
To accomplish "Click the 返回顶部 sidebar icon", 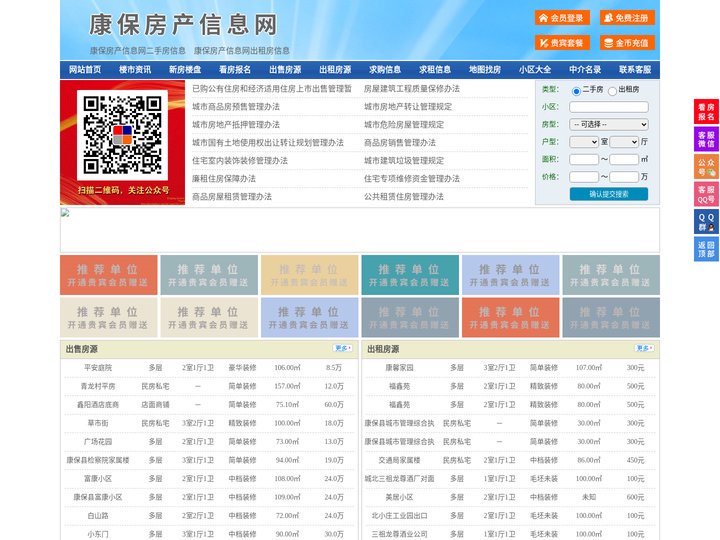I will (706, 249).
